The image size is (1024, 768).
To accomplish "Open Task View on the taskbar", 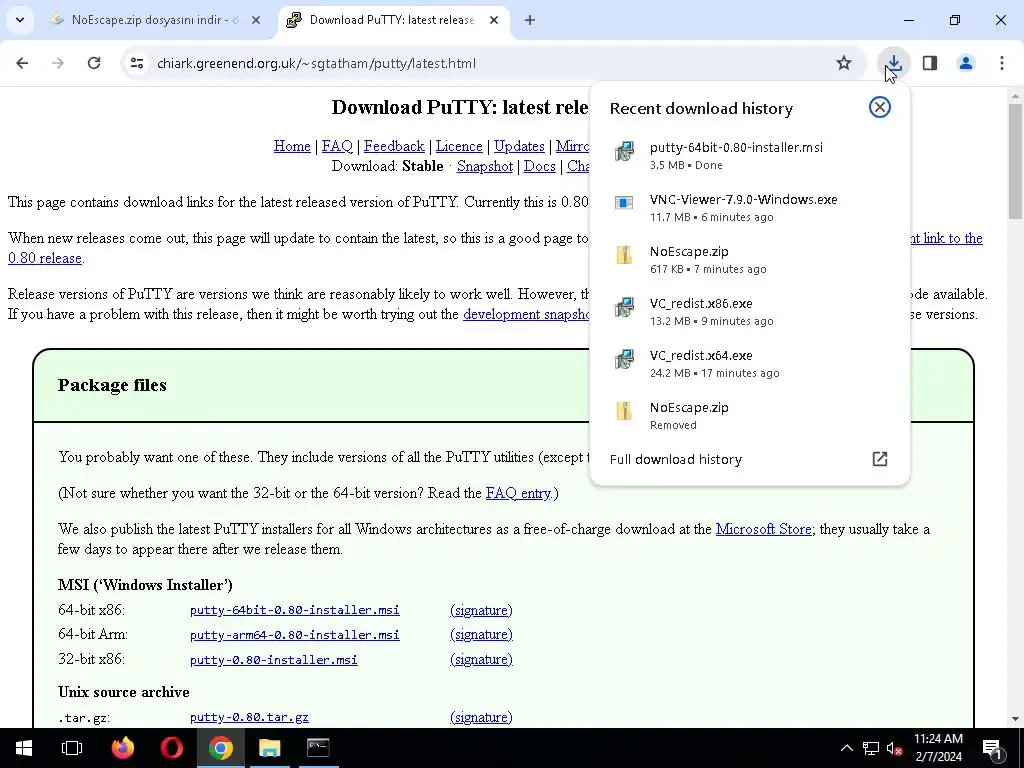I will pyautogui.click(x=72, y=748).
